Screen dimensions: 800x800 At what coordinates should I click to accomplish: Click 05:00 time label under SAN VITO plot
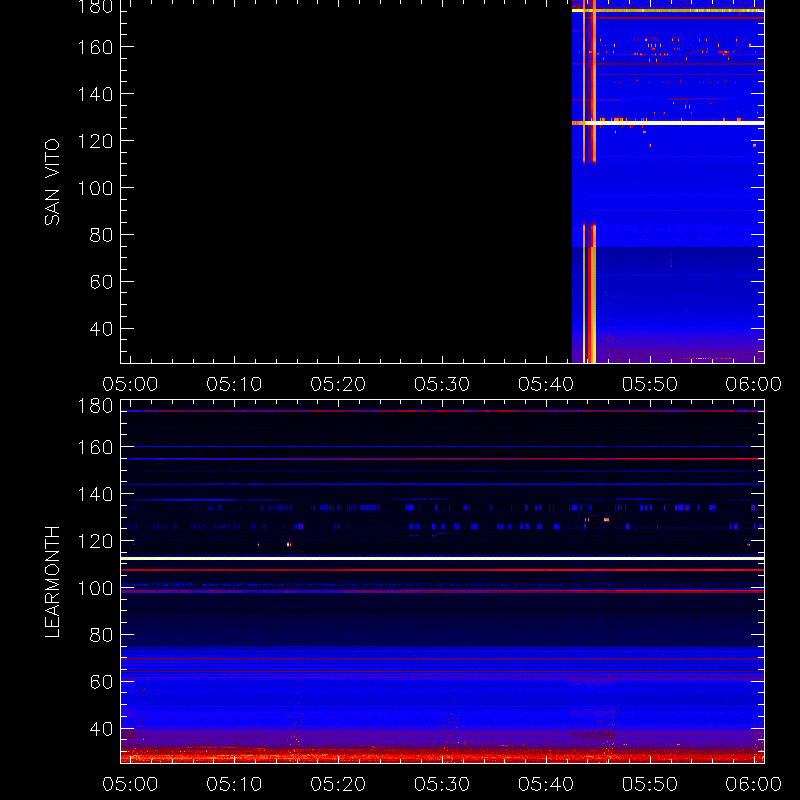130,384
